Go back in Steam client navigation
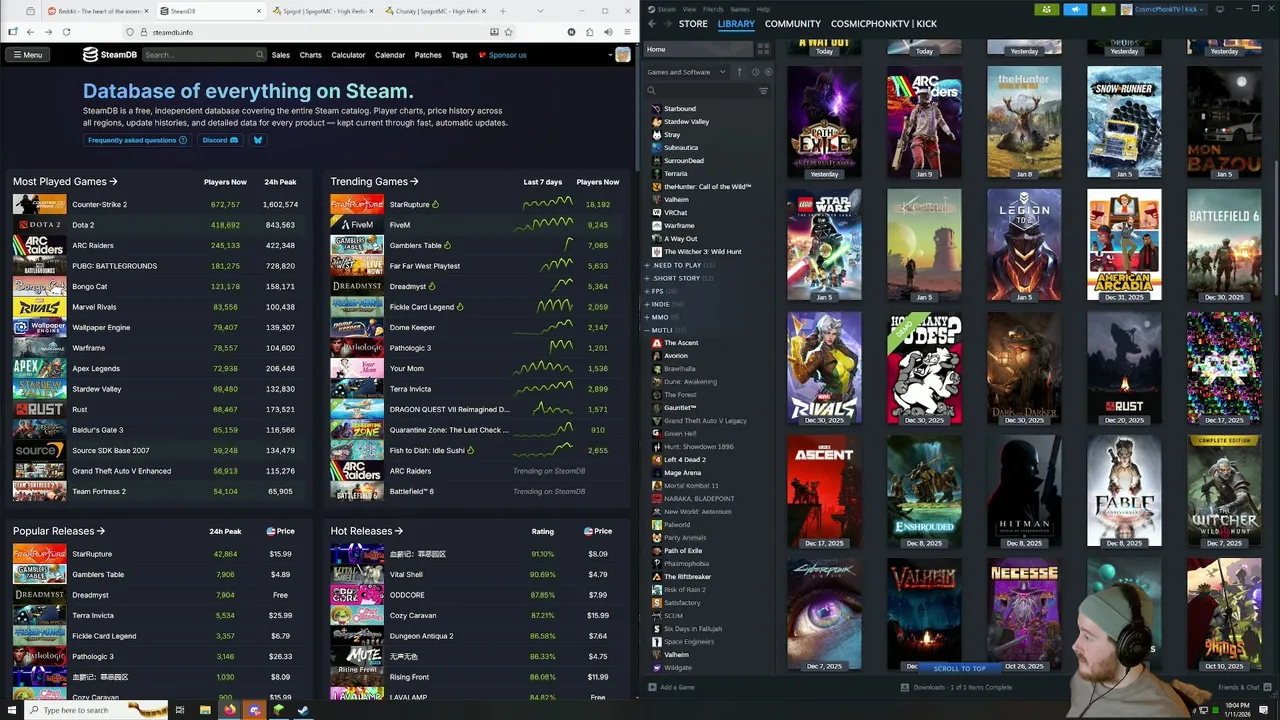The image size is (1280, 720). tap(652, 23)
